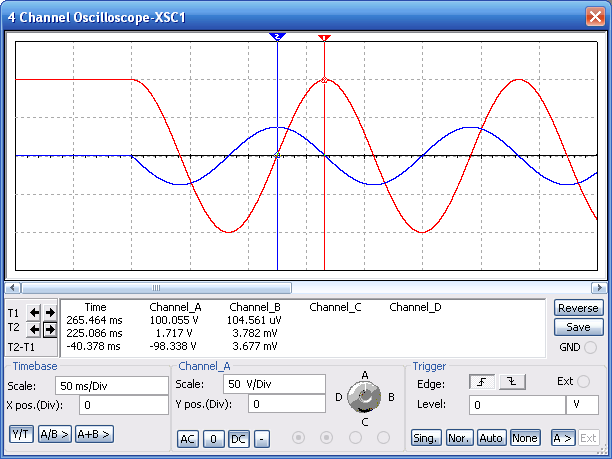Switch to A+B display mode
This screenshot has height=459, width=612.
click(x=94, y=434)
